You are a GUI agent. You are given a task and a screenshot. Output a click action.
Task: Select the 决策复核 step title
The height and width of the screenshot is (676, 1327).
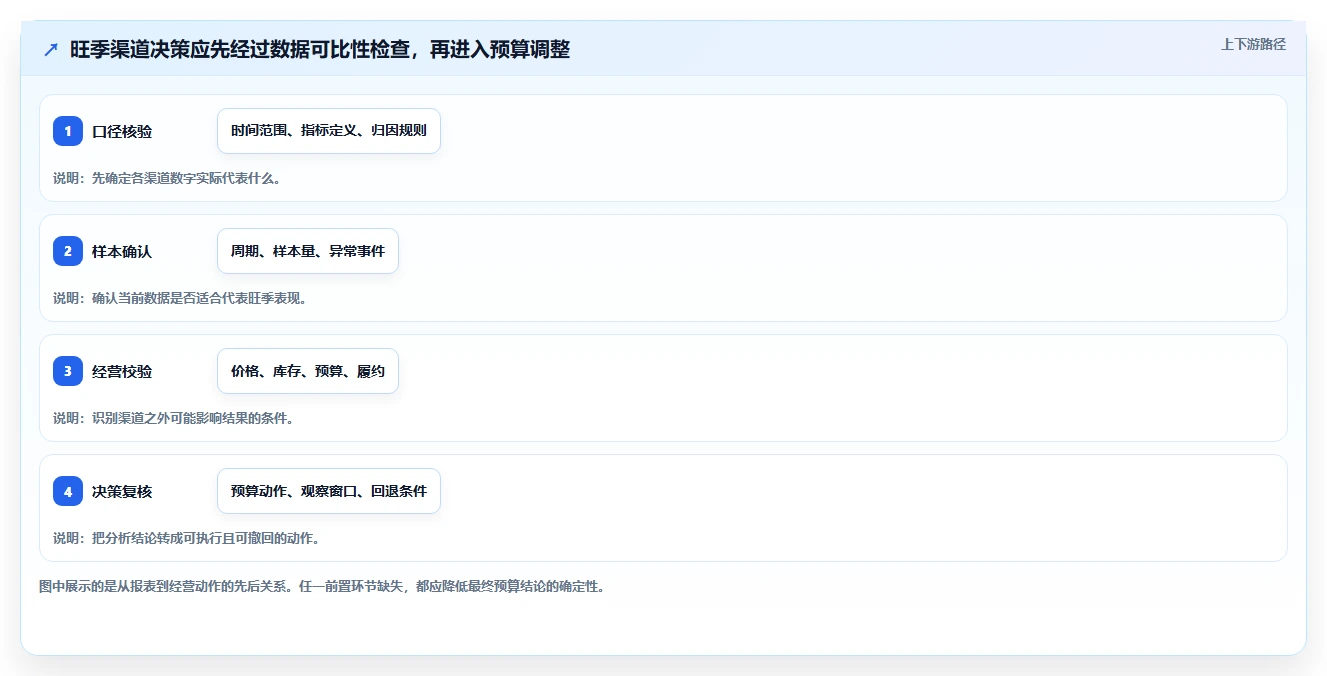pyautogui.click(x=122, y=491)
